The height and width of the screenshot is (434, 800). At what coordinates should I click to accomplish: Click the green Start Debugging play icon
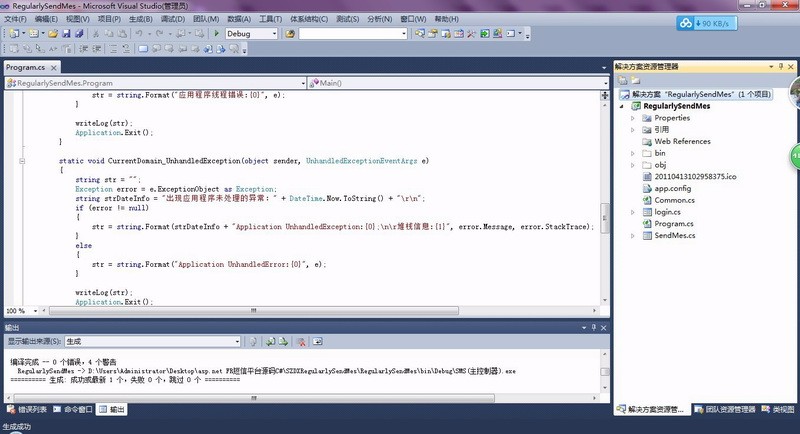pyautogui.click(x=218, y=33)
